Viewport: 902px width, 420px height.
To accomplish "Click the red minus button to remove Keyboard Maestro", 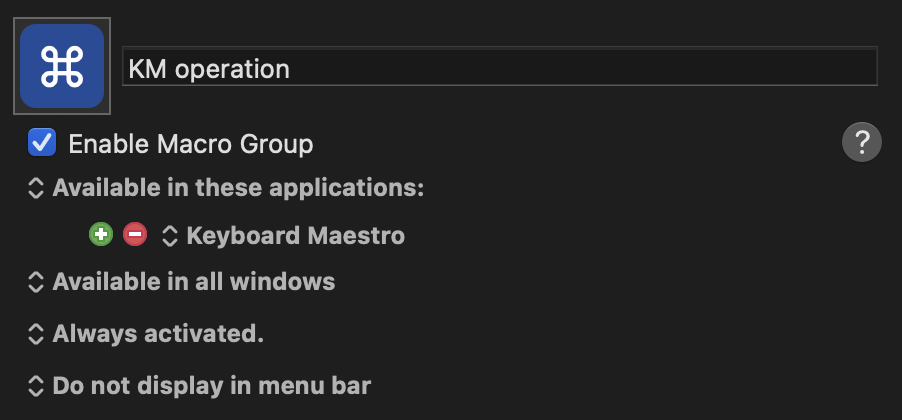I will (x=134, y=235).
